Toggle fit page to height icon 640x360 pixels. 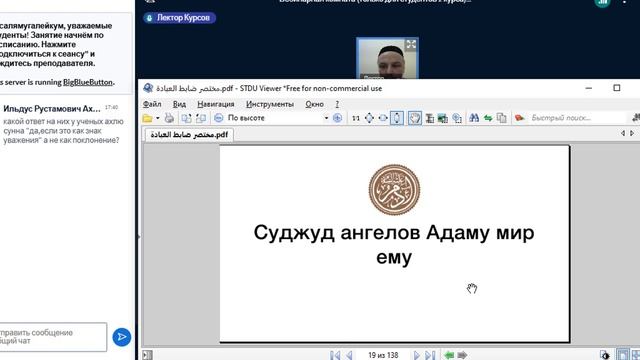397,118
